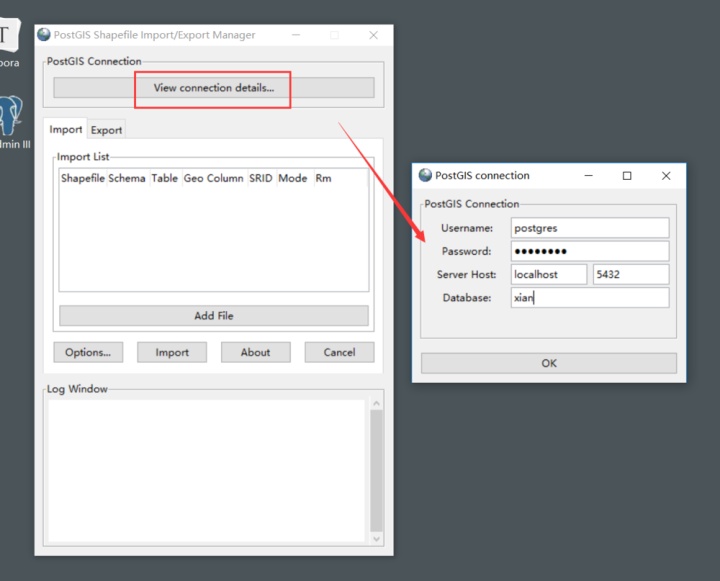Click the Shapefile column header
Screen dimensions: 720x581
(x=83, y=178)
